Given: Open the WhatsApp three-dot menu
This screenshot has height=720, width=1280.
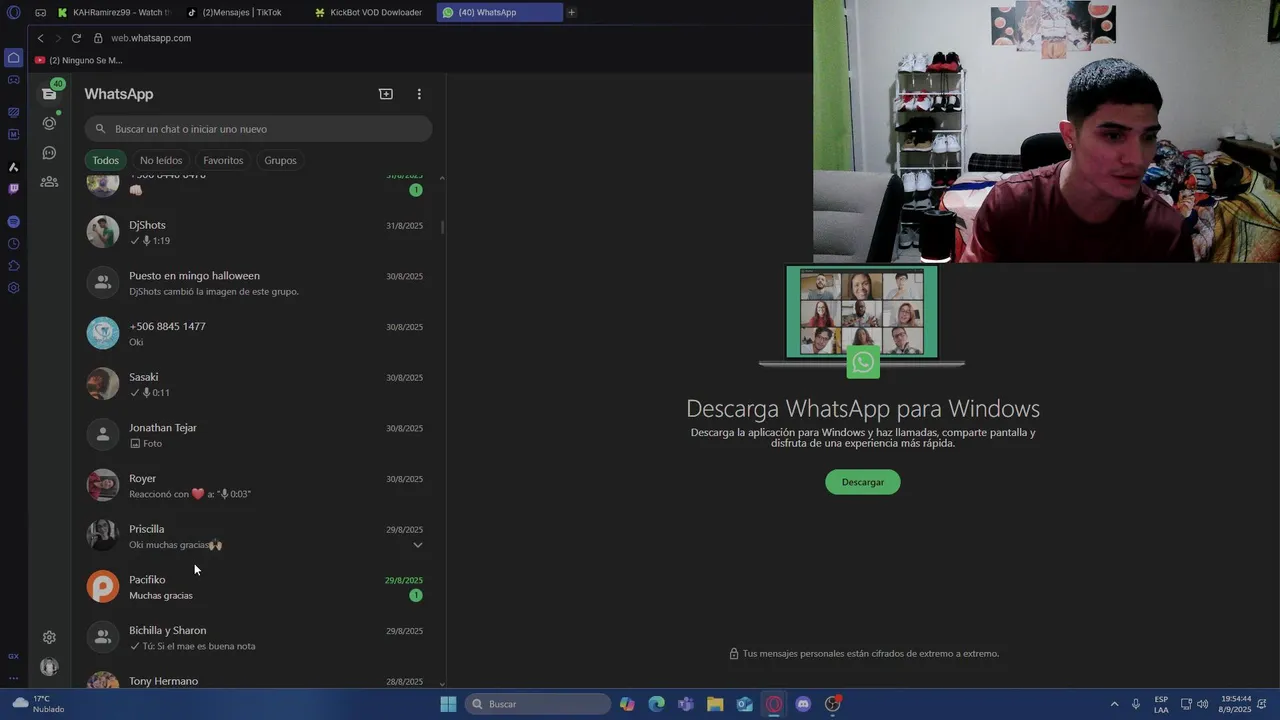Looking at the screenshot, I should [419, 94].
